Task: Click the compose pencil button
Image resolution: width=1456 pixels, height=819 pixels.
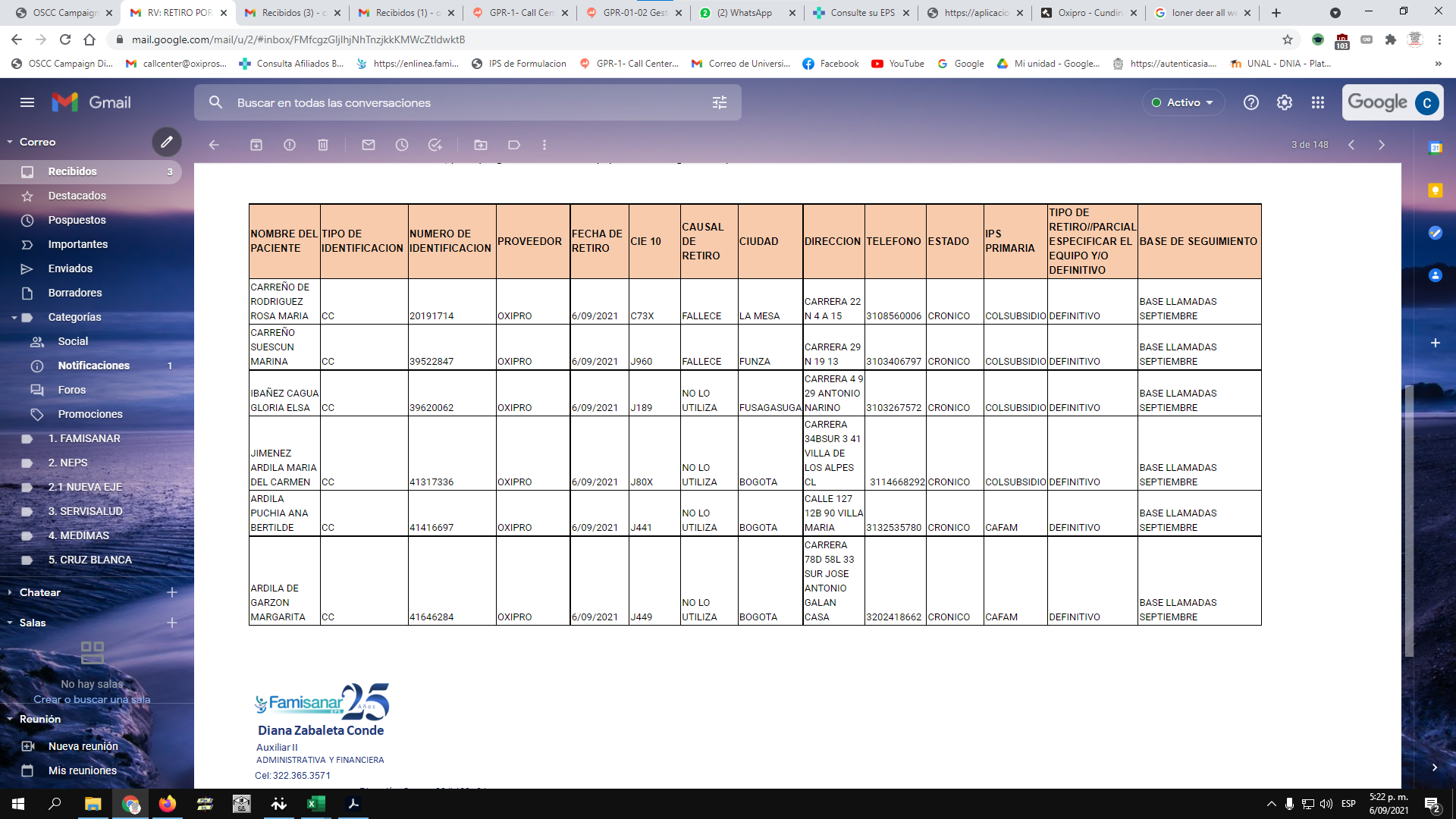Action: click(167, 142)
